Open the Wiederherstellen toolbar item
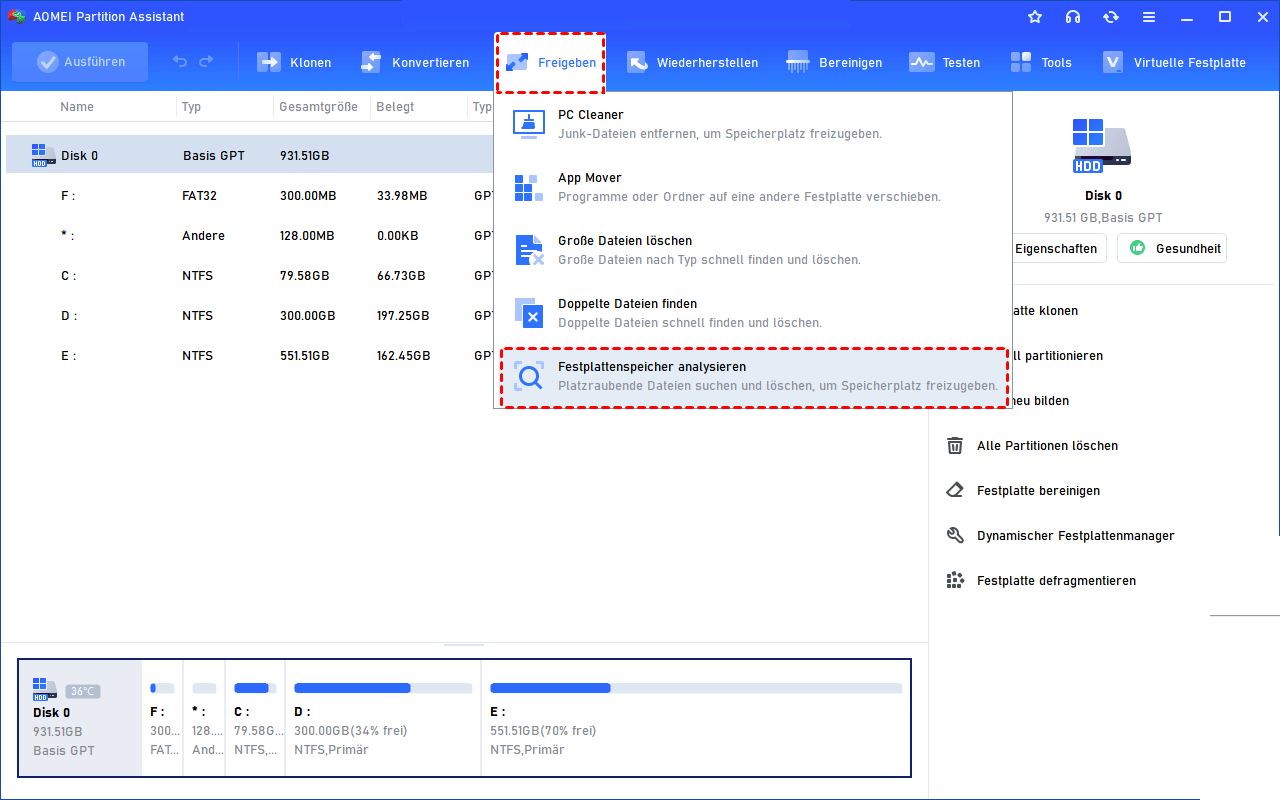This screenshot has height=800, width=1280. (692, 62)
